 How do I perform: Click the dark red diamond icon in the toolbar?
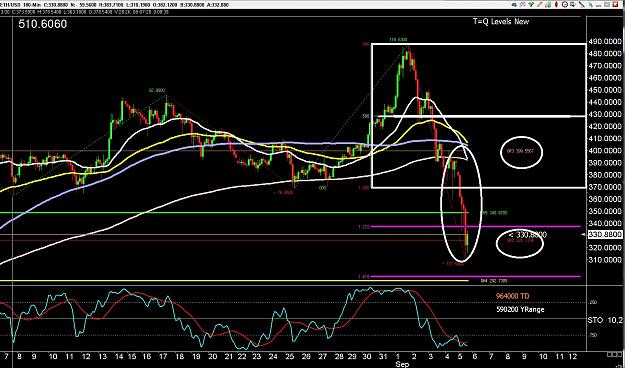coord(556,5)
